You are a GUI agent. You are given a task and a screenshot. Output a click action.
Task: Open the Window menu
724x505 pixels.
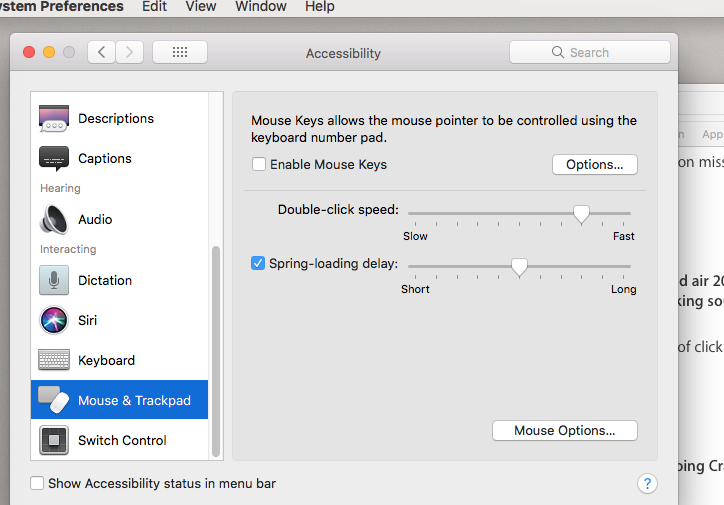coord(260,6)
